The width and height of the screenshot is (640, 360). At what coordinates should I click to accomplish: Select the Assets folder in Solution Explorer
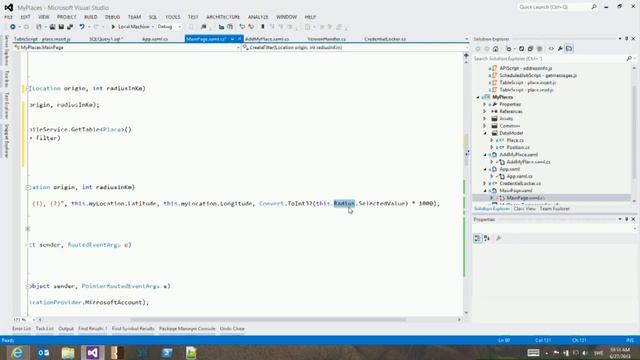click(x=506, y=119)
